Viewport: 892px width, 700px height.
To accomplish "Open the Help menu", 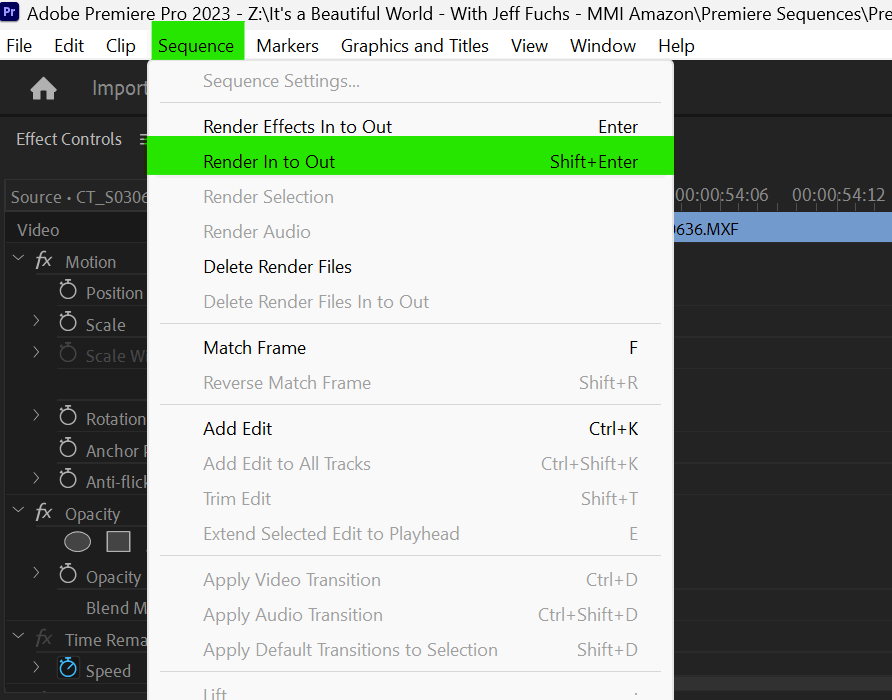I will (676, 46).
